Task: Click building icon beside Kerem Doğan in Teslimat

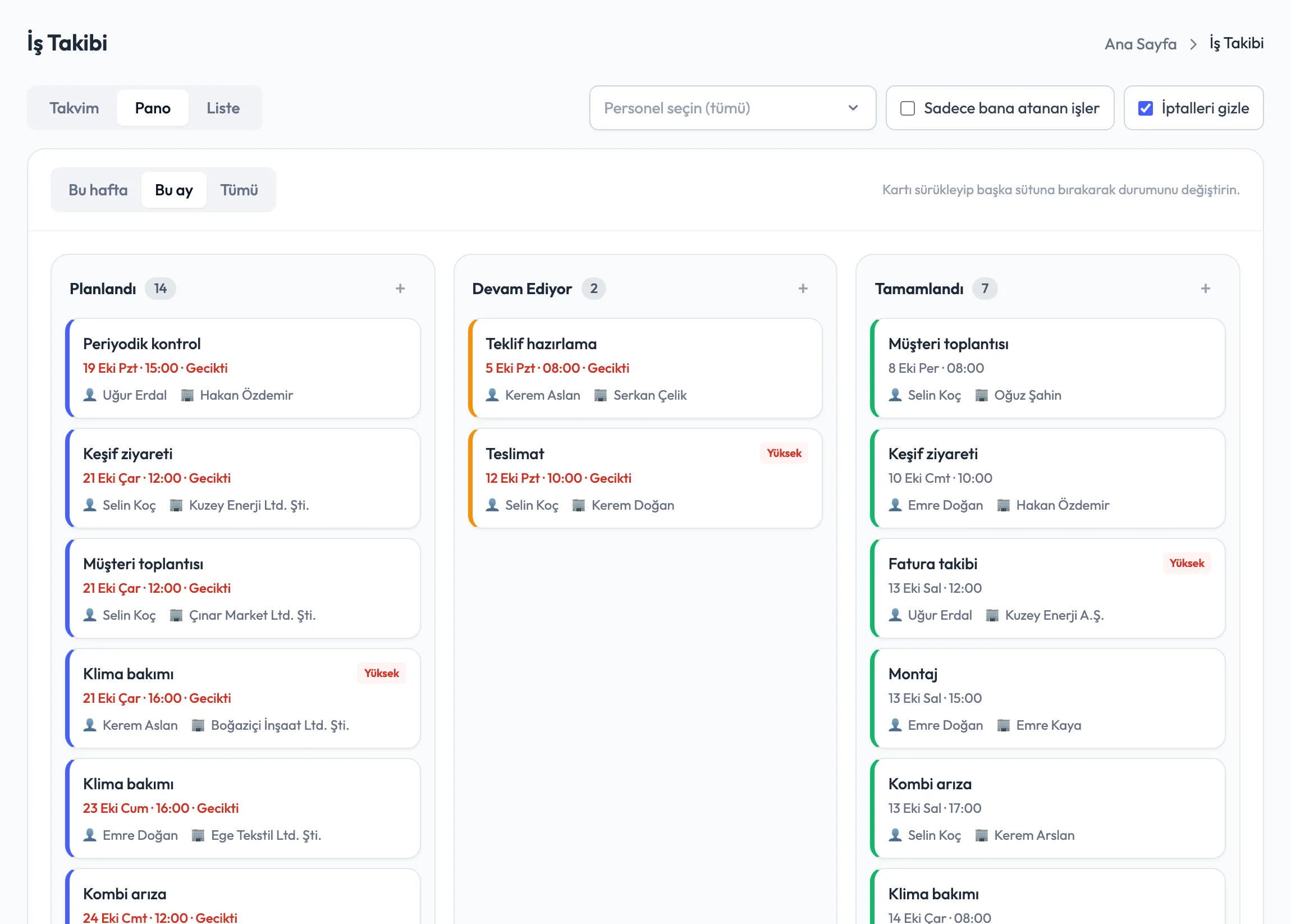Action: (579, 505)
